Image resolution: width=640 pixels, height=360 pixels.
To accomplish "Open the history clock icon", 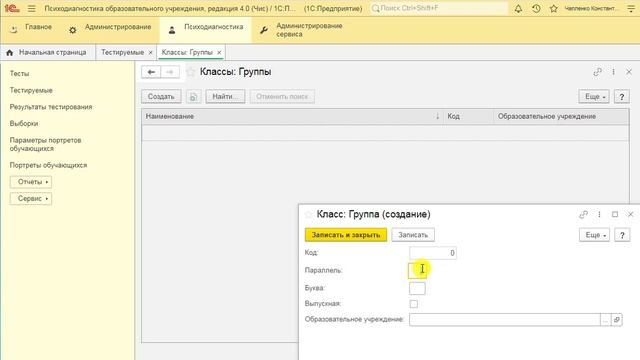I will pos(536,8).
